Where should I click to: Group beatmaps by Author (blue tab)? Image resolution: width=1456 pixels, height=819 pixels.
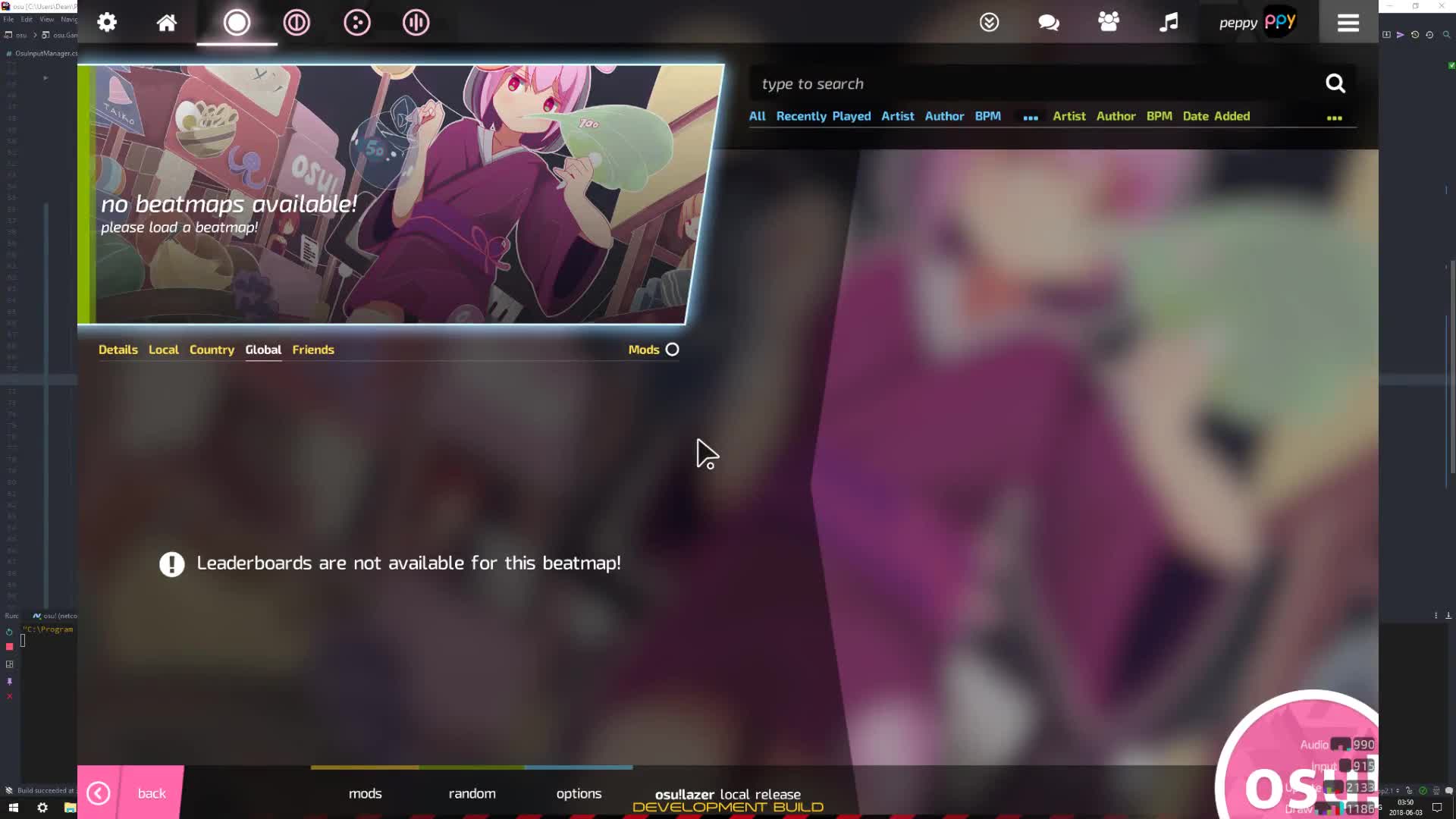[x=944, y=116]
